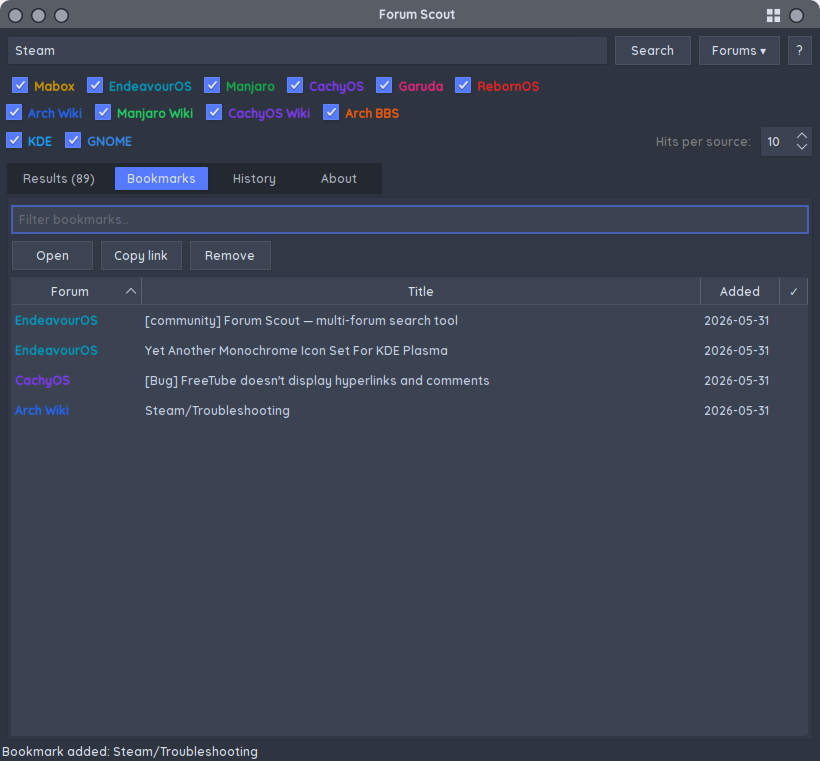Open the History tab
This screenshot has height=761, width=820.
tap(254, 179)
